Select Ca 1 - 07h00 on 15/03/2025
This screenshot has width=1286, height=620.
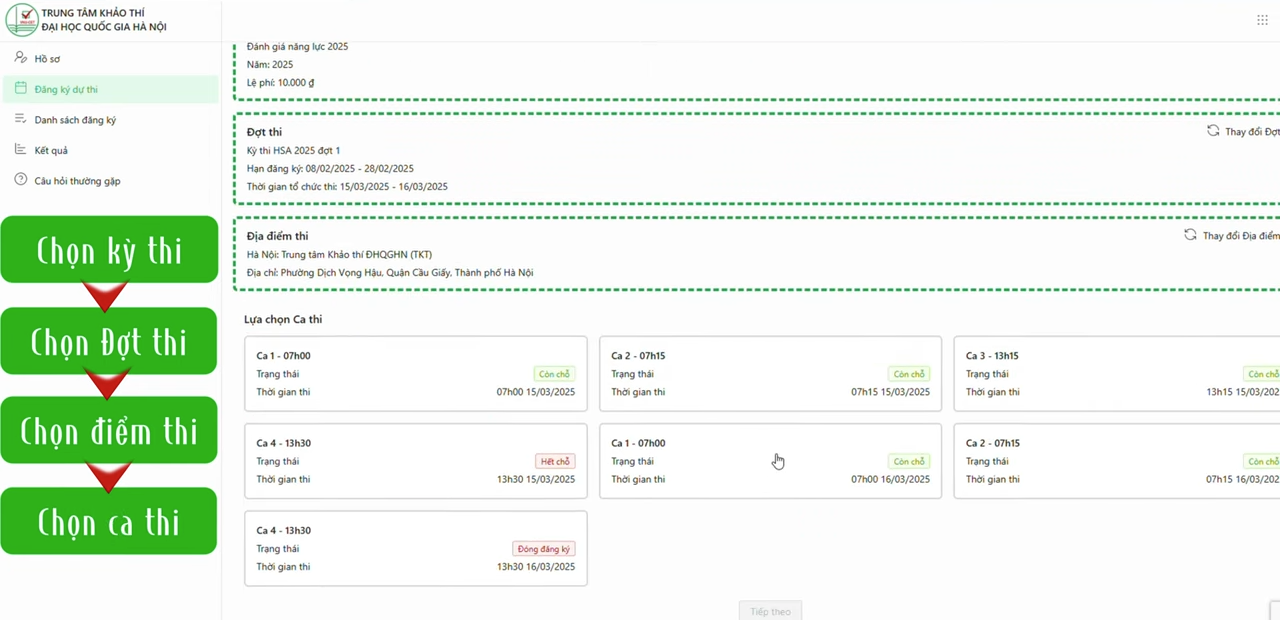[x=415, y=373]
